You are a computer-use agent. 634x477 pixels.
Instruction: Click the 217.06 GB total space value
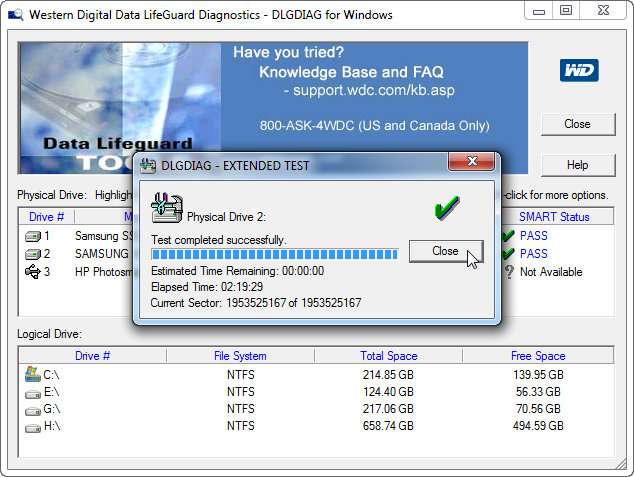pyautogui.click(x=388, y=409)
